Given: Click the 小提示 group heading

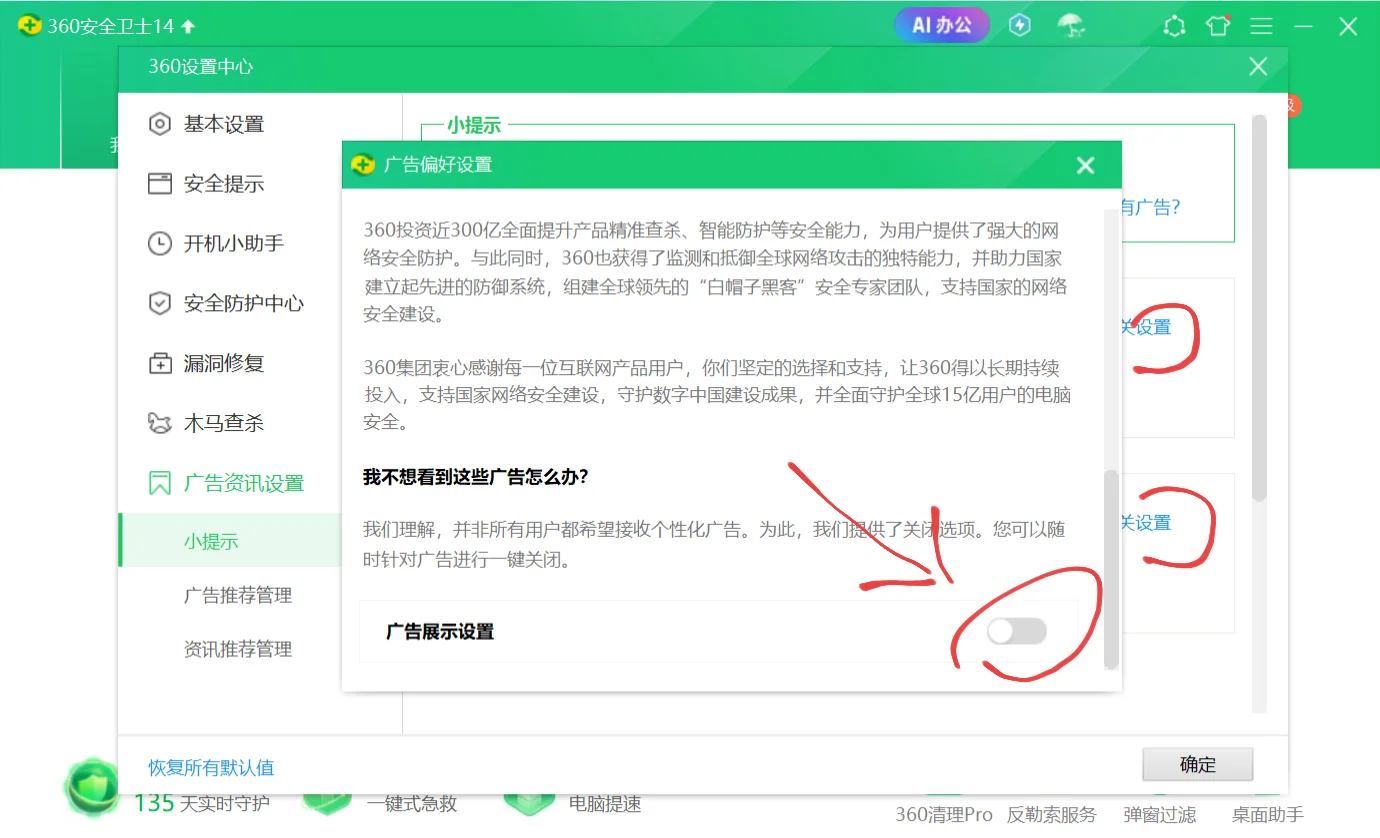Looking at the screenshot, I should click(x=474, y=125).
